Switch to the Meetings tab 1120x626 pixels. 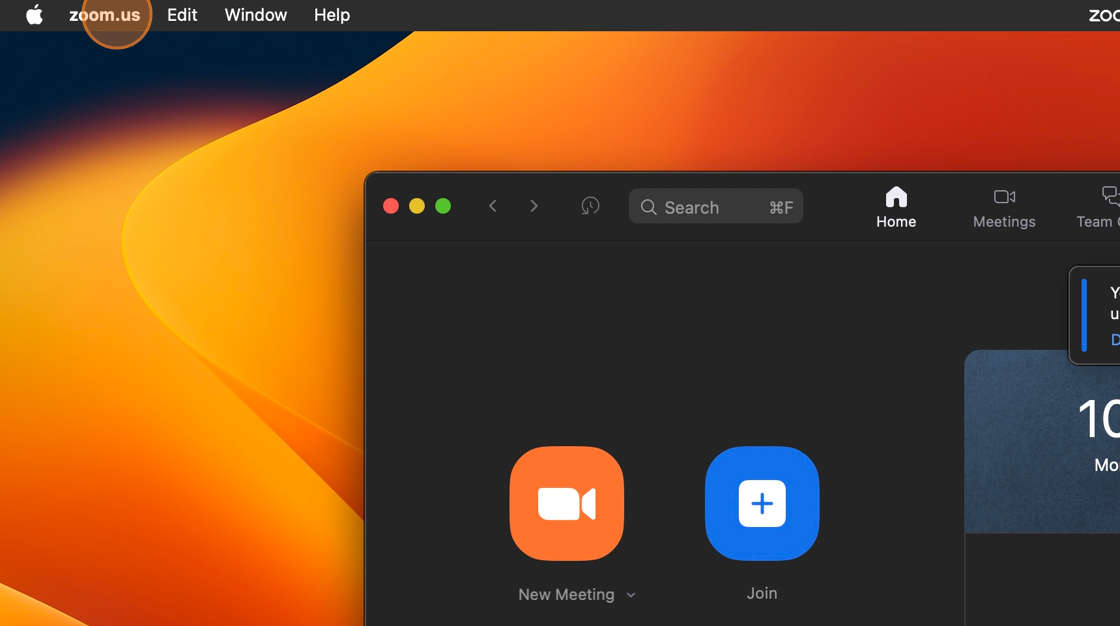coord(1004,208)
